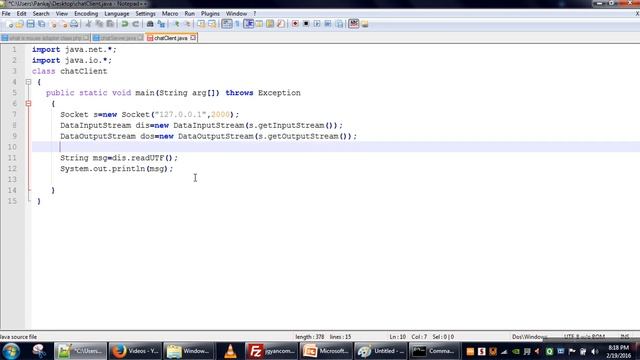Open the Edit menu
Screen dimensions: 640x360
pos(21,13)
